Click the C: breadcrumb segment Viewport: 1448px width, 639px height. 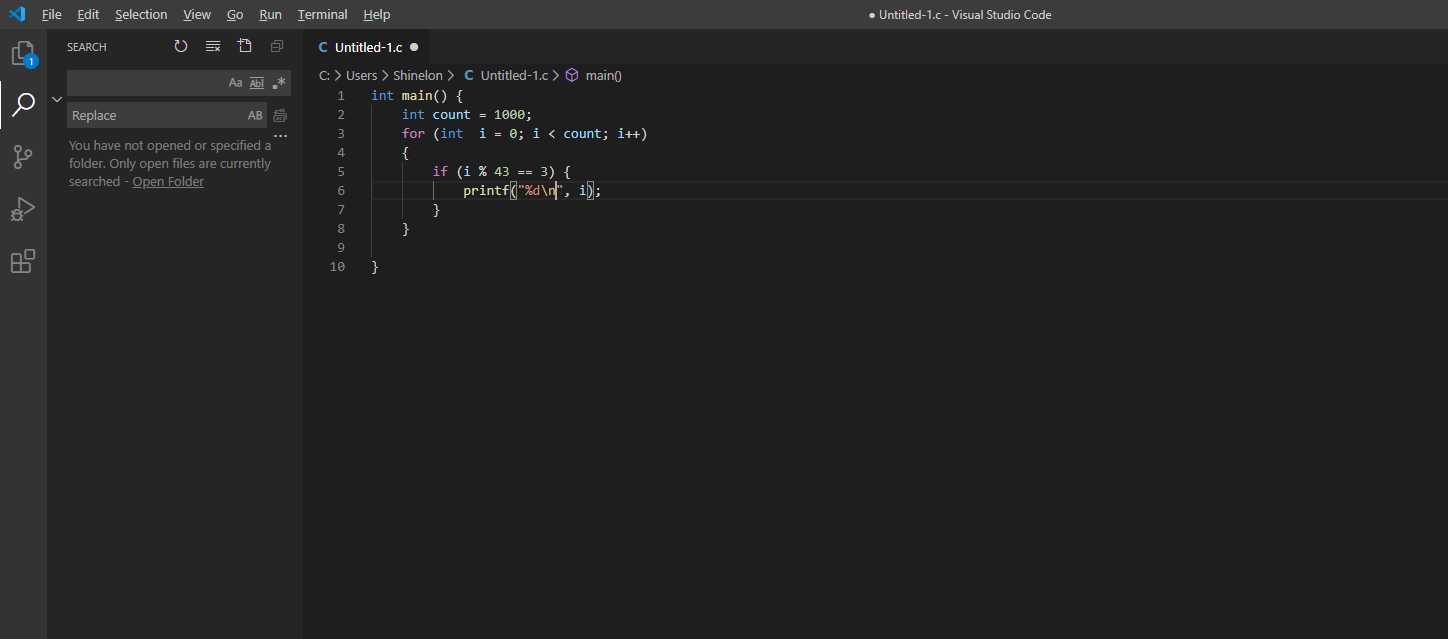(x=324, y=75)
